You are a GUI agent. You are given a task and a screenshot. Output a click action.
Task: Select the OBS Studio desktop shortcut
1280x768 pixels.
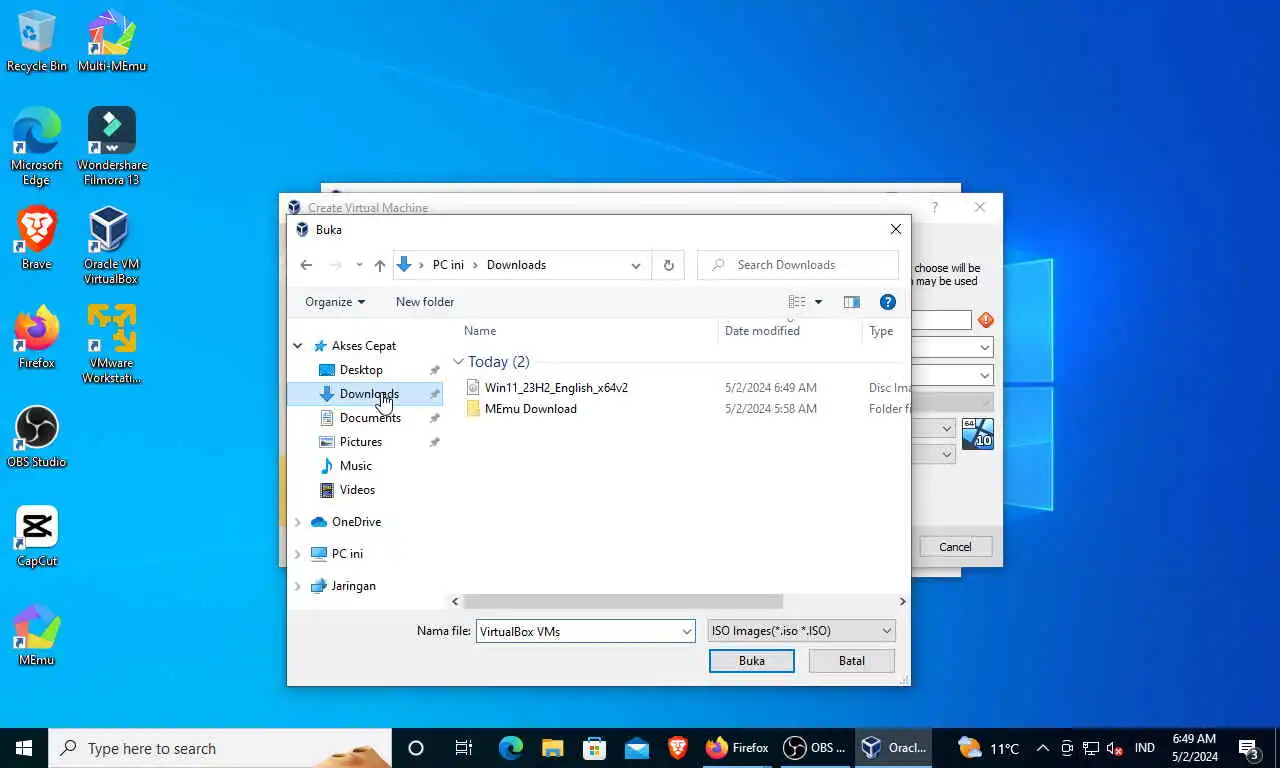pos(37,436)
